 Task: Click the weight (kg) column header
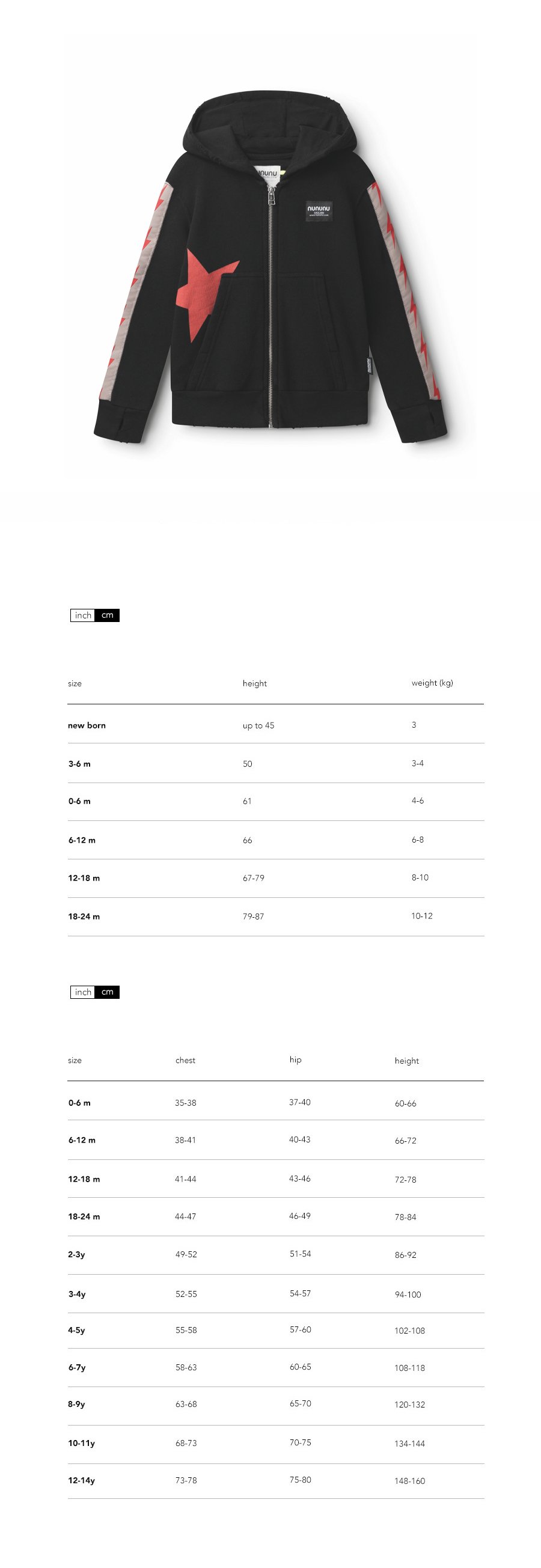[x=432, y=683]
